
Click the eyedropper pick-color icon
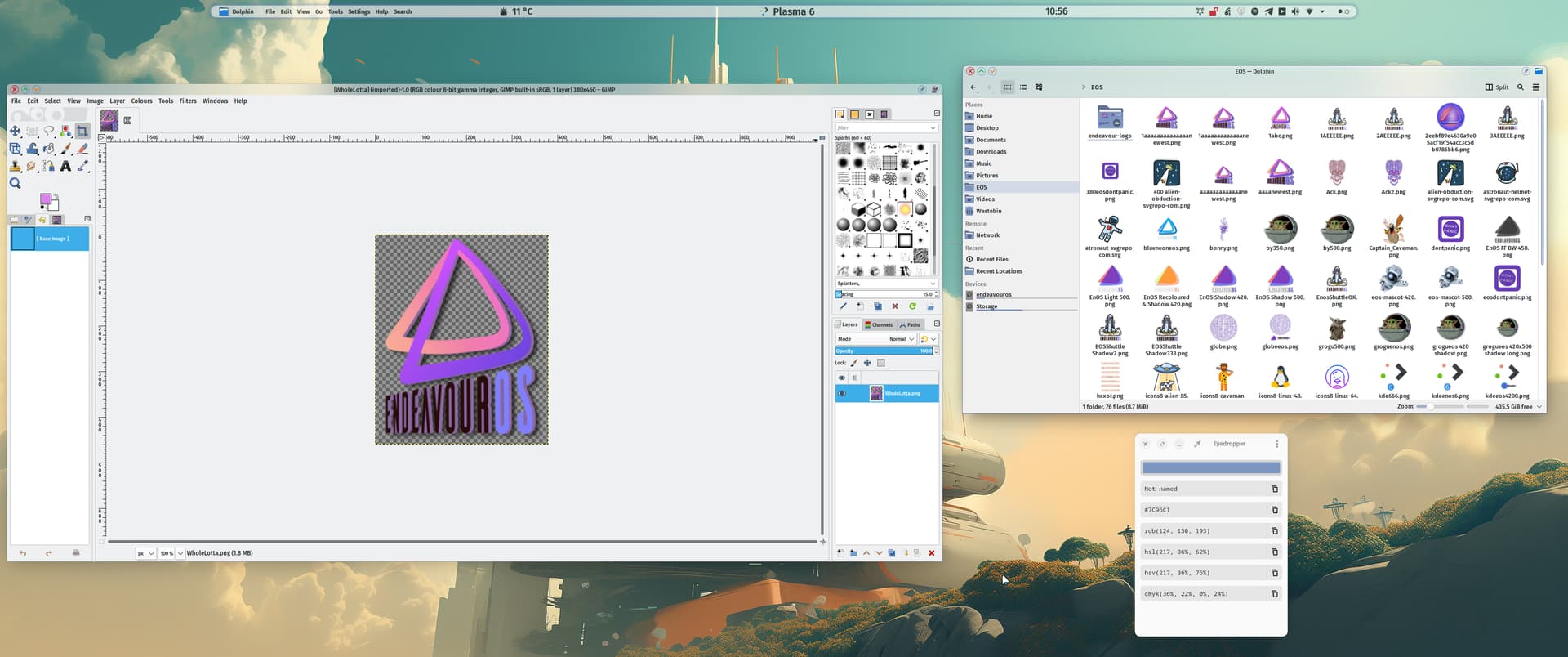click(x=1197, y=444)
